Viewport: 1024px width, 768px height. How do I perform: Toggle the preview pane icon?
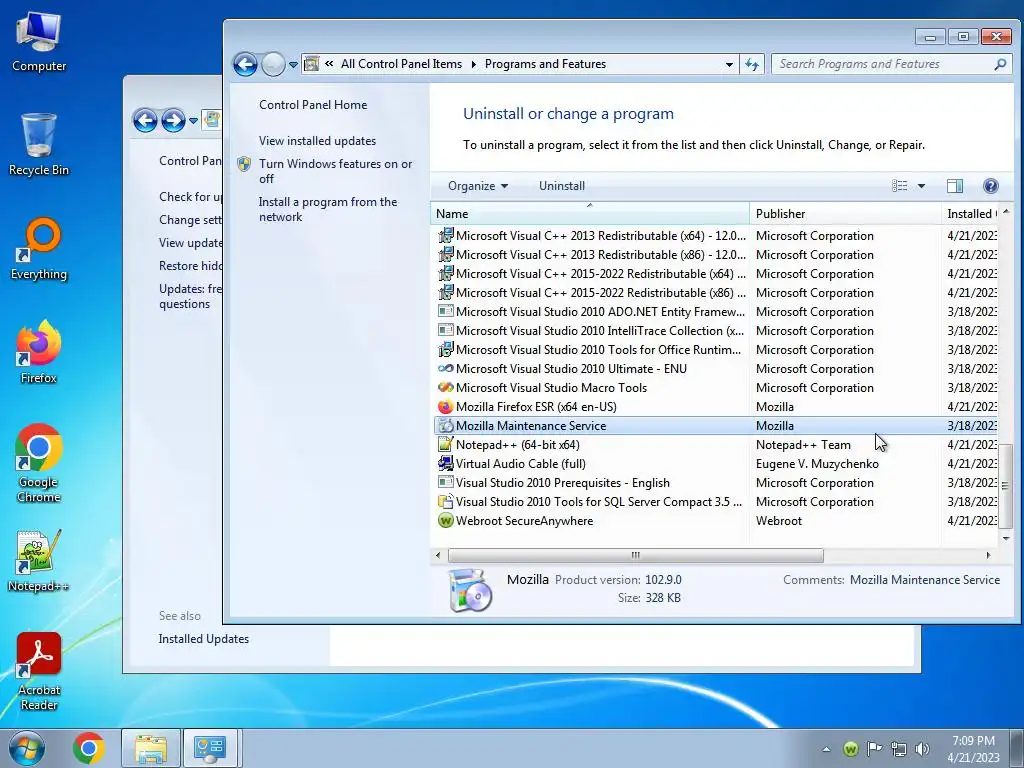[954, 186]
